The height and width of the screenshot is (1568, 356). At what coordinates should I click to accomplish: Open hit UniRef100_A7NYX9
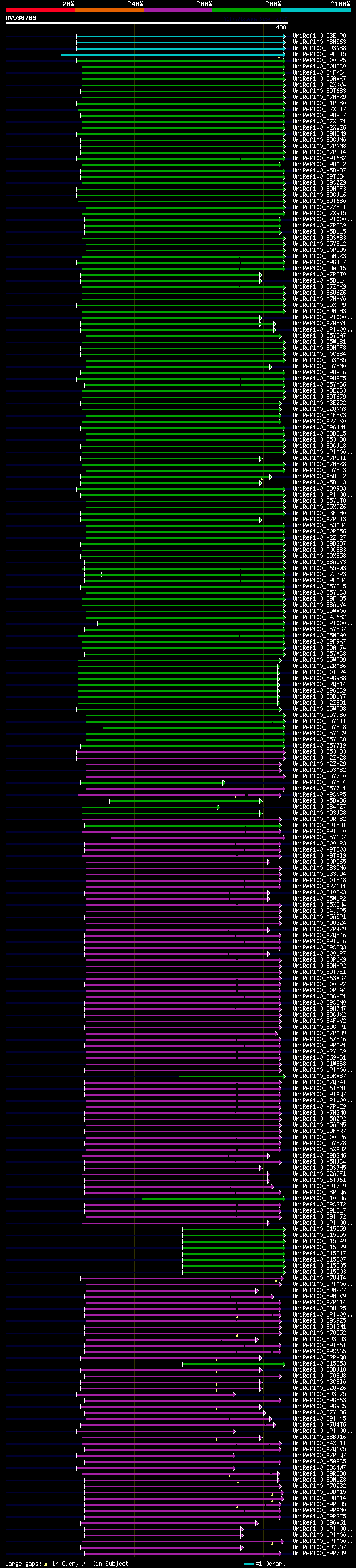(319, 97)
